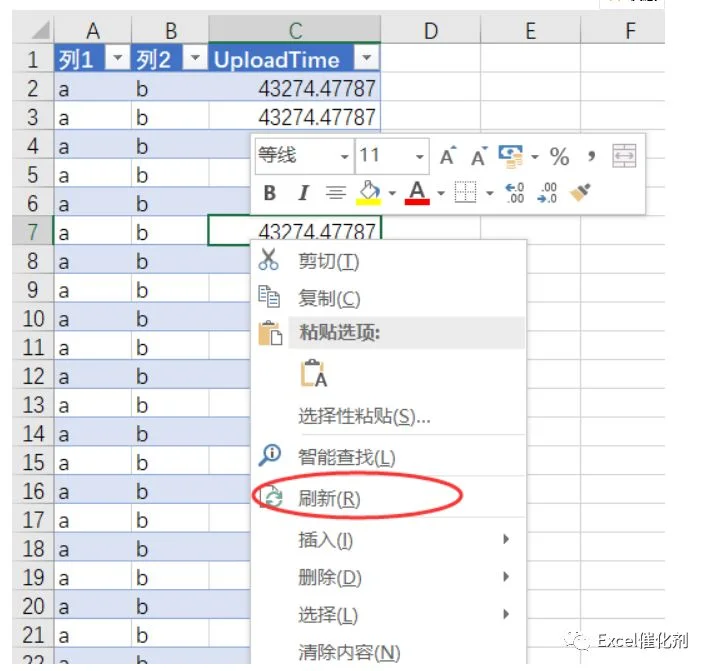Screen dimensions: 711x671
Task: Open 选择性粘贴(S)... dialog
Action: pos(389,416)
